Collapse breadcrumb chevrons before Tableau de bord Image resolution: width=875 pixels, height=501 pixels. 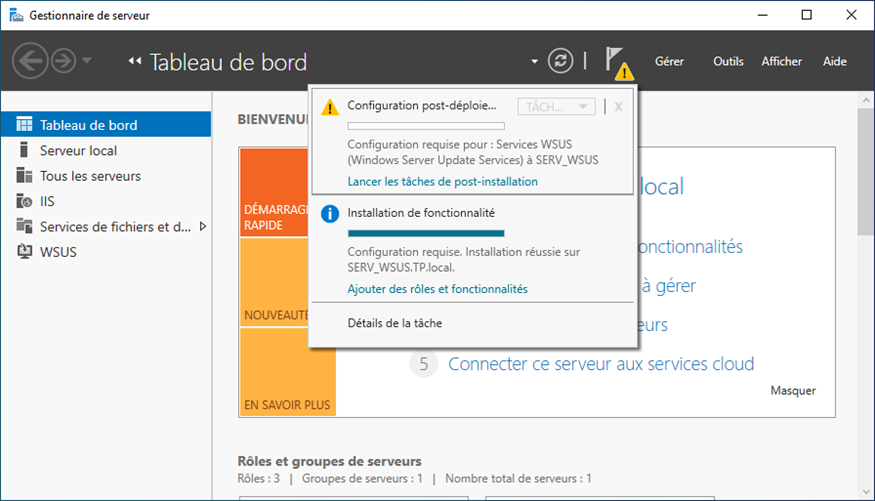tap(134, 61)
